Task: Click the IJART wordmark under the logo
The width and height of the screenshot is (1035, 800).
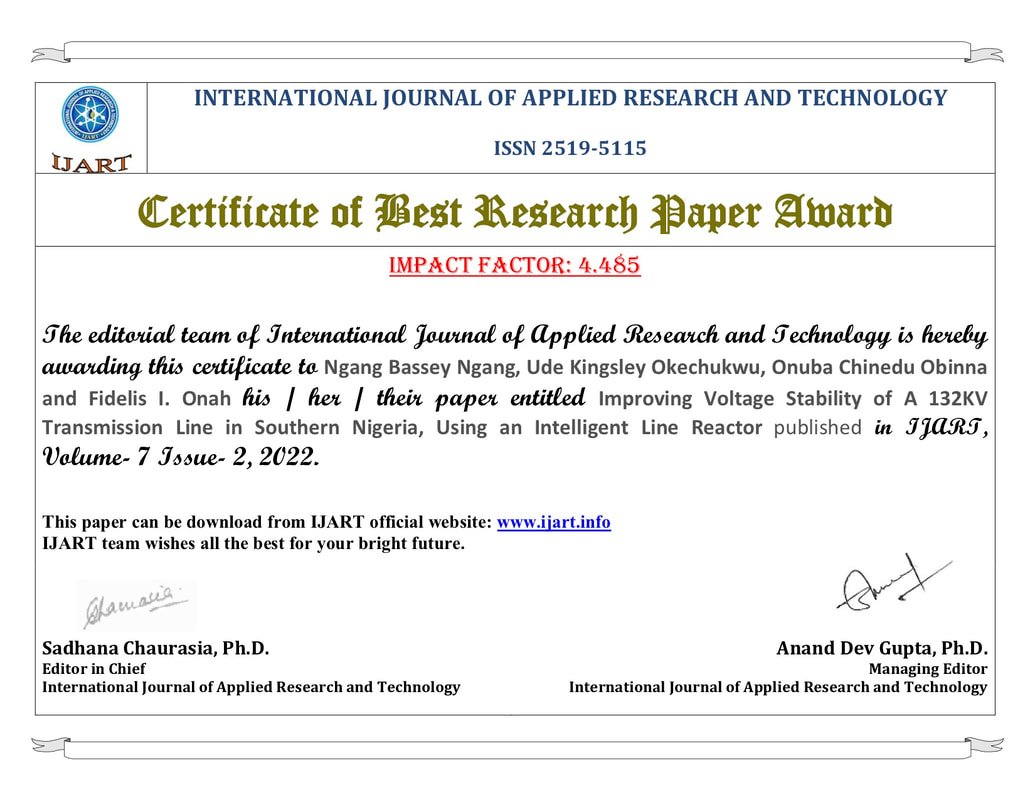Action: tap(91, 162)
